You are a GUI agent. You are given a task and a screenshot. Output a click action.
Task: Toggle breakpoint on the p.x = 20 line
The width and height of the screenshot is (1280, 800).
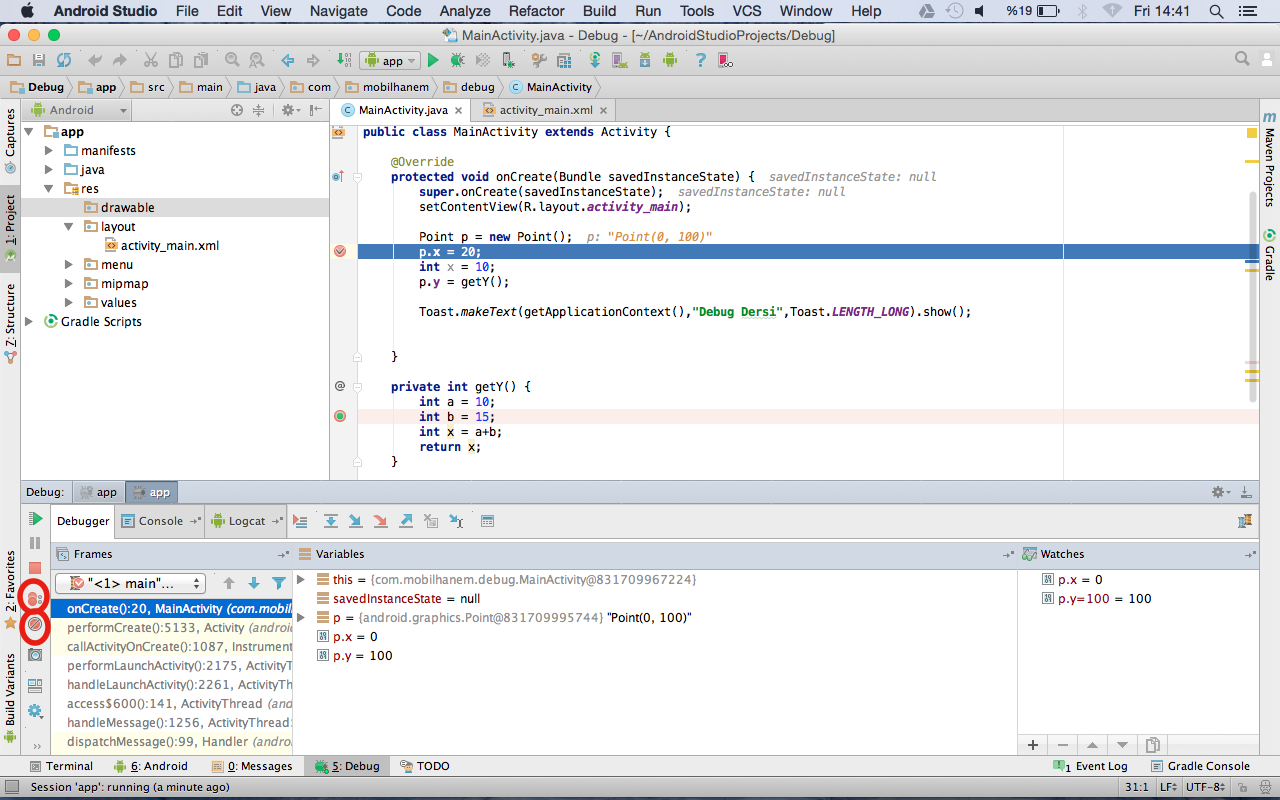tap(339, 252)
